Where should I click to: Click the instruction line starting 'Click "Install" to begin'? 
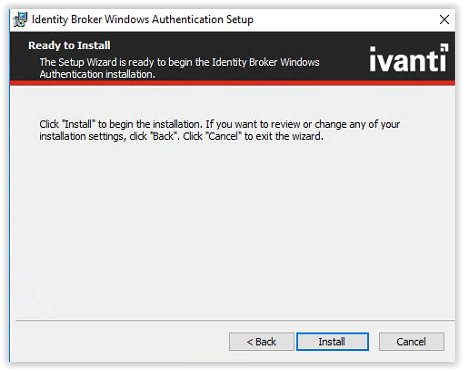[x=220, y=124]
